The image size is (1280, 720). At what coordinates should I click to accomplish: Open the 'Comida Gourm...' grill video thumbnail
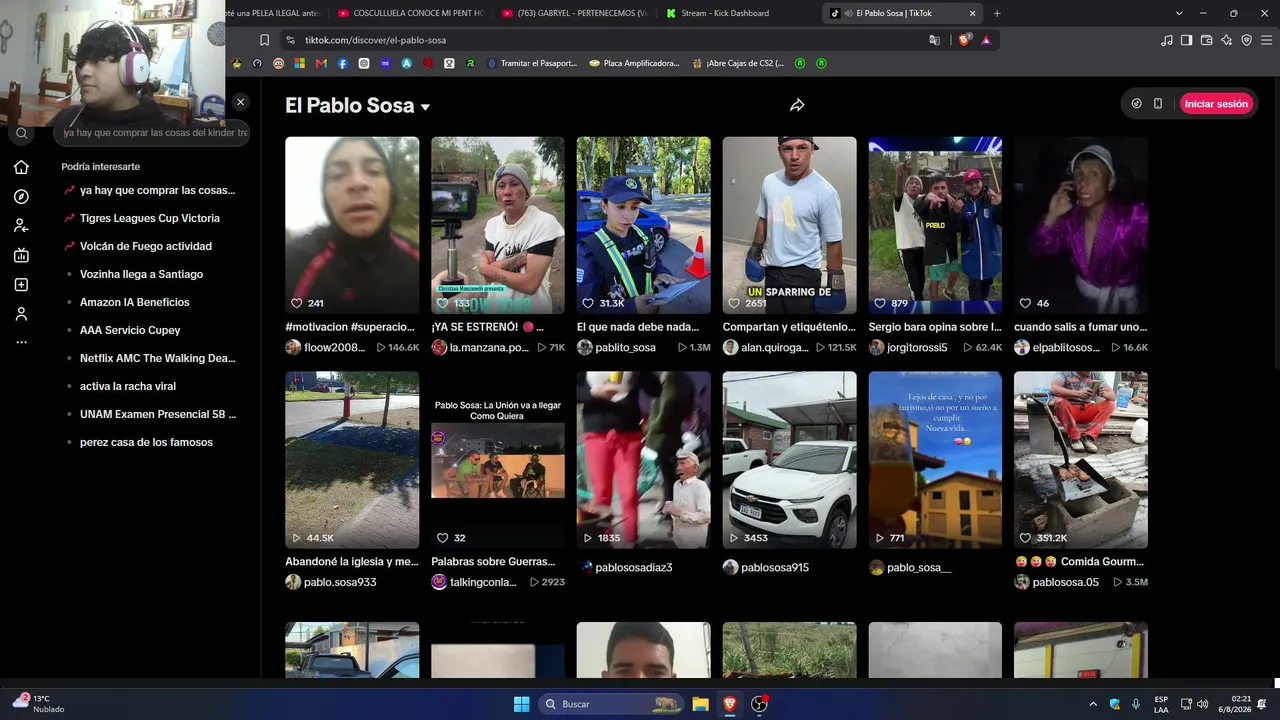coord(1081,460)
